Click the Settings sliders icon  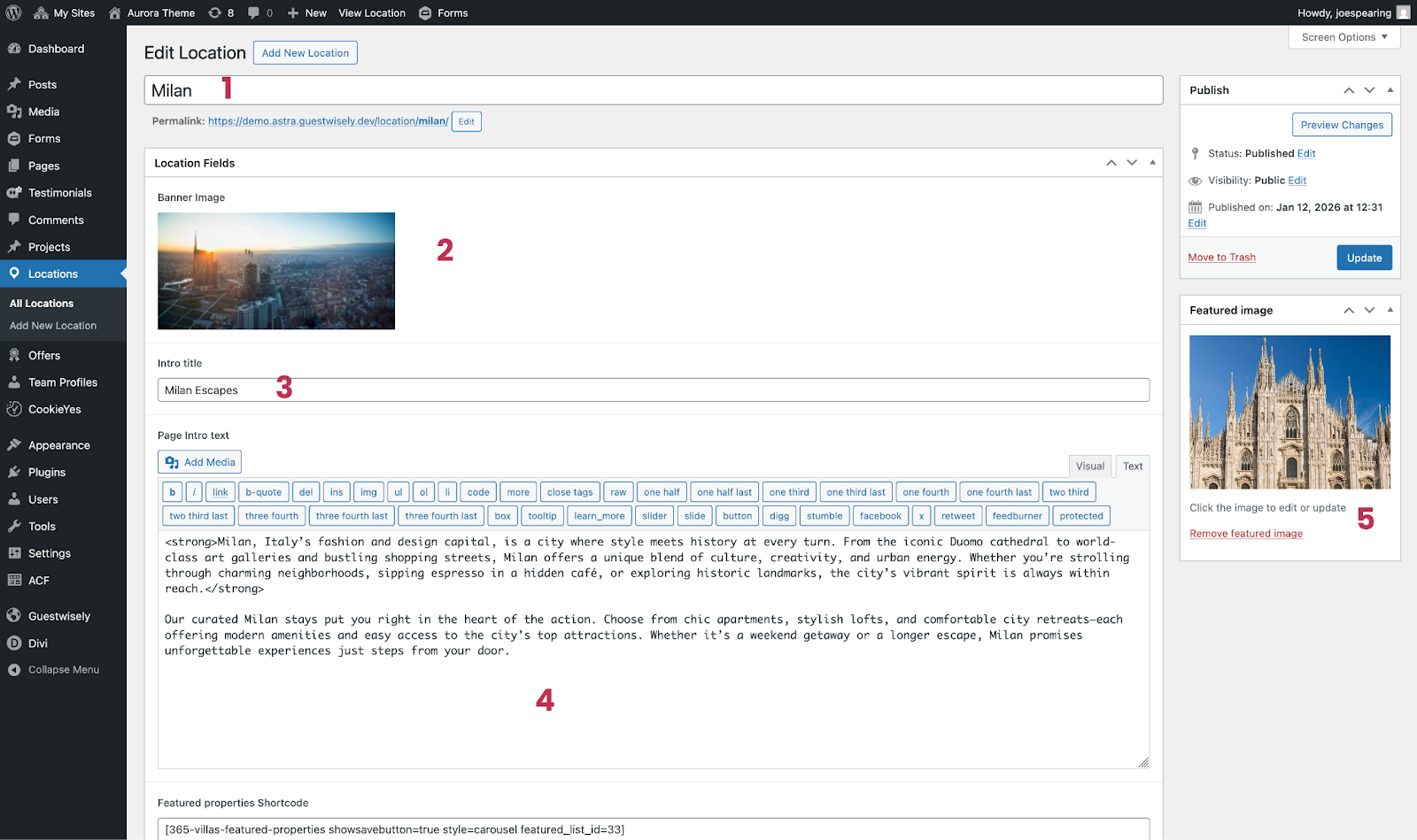[x=14, y=553]
